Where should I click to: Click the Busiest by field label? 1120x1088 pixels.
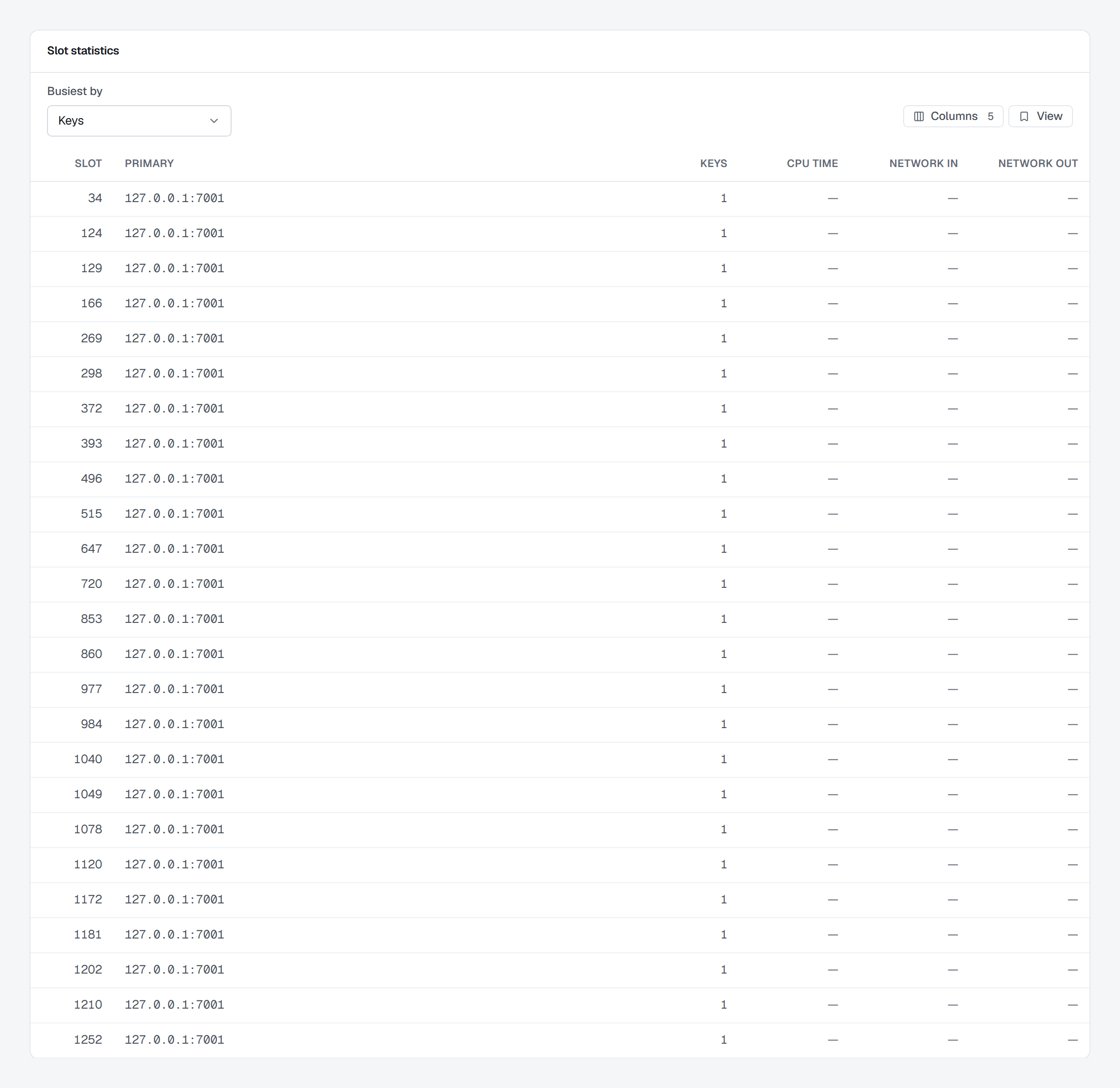[x=75, y=91]
